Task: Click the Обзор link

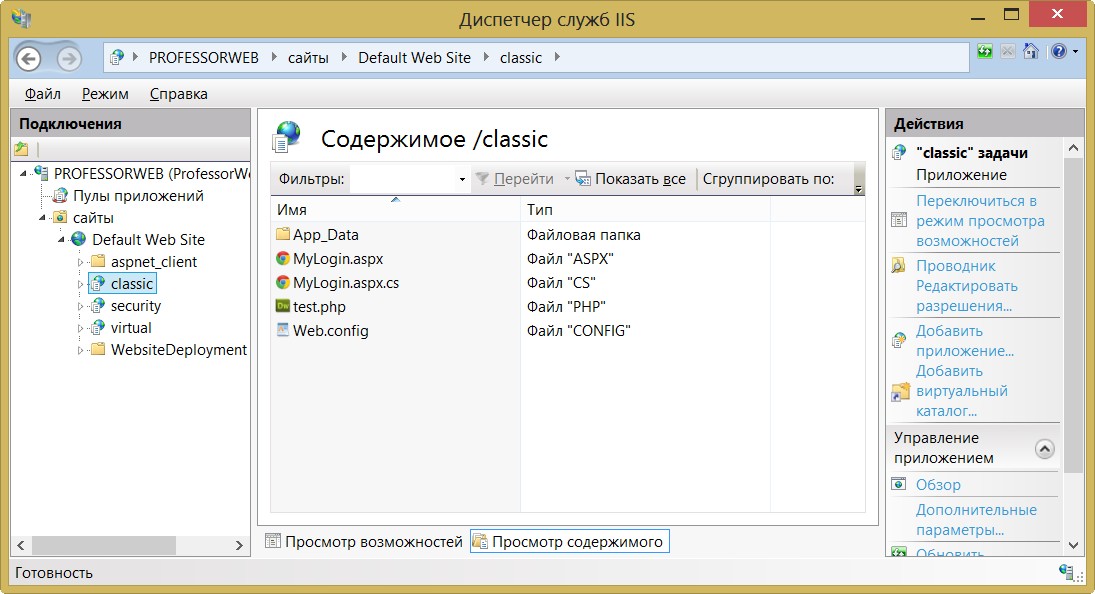Action: (x=938, y=484)
